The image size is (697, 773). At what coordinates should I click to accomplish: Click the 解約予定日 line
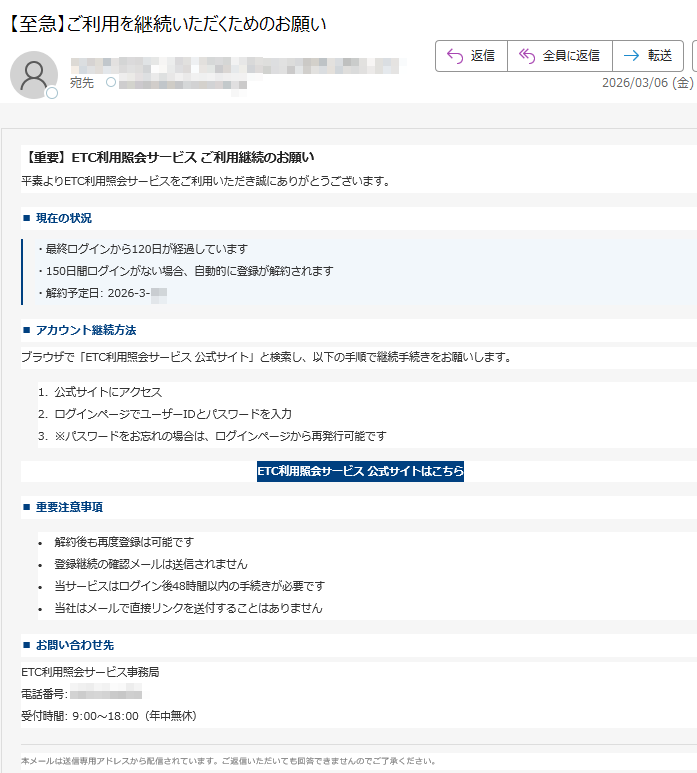(102, 293)
